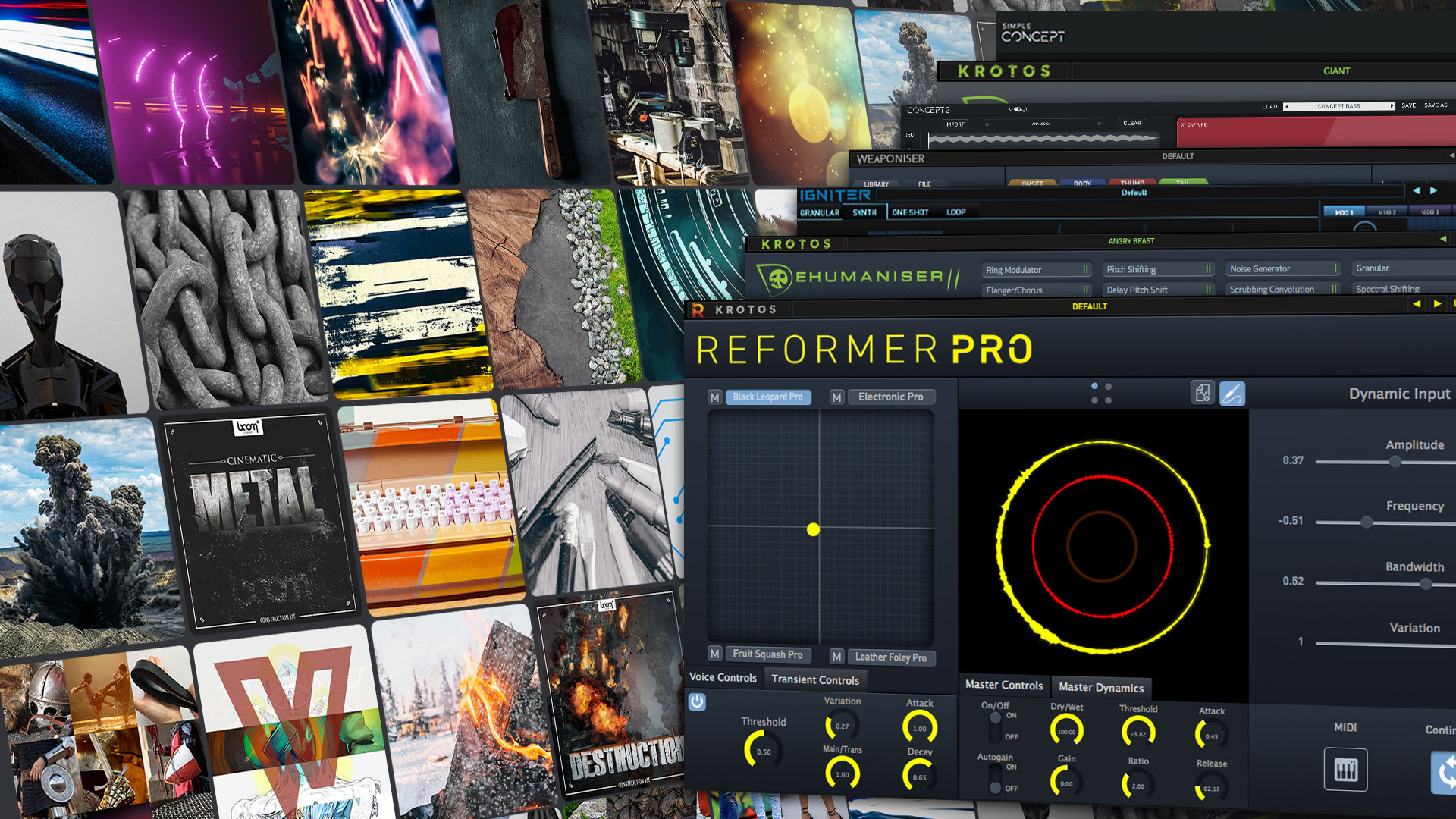Open the MIDI keyboard button
This screenshot has width=1456, height=819.
coord(1346,770)
